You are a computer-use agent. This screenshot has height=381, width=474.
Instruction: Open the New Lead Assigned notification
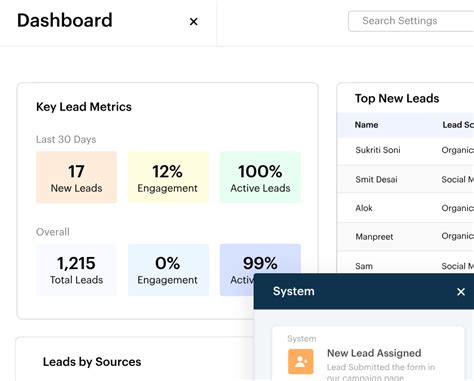(x=368, y=354)
